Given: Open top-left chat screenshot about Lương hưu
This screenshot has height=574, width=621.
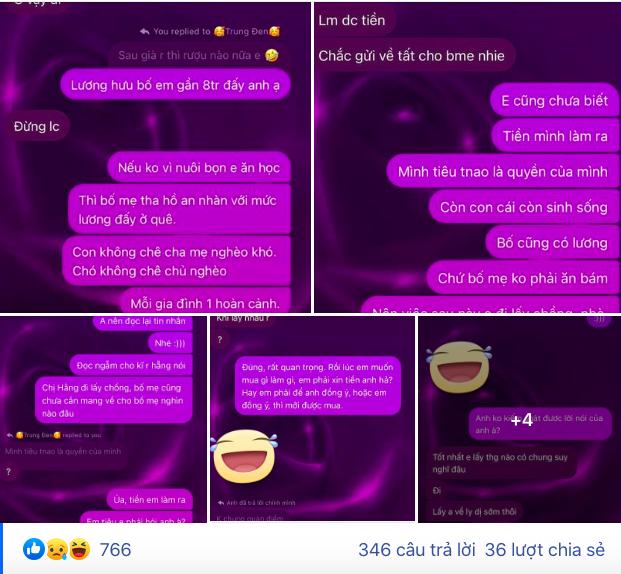Looking at the screenshot, I should (155, 157).
